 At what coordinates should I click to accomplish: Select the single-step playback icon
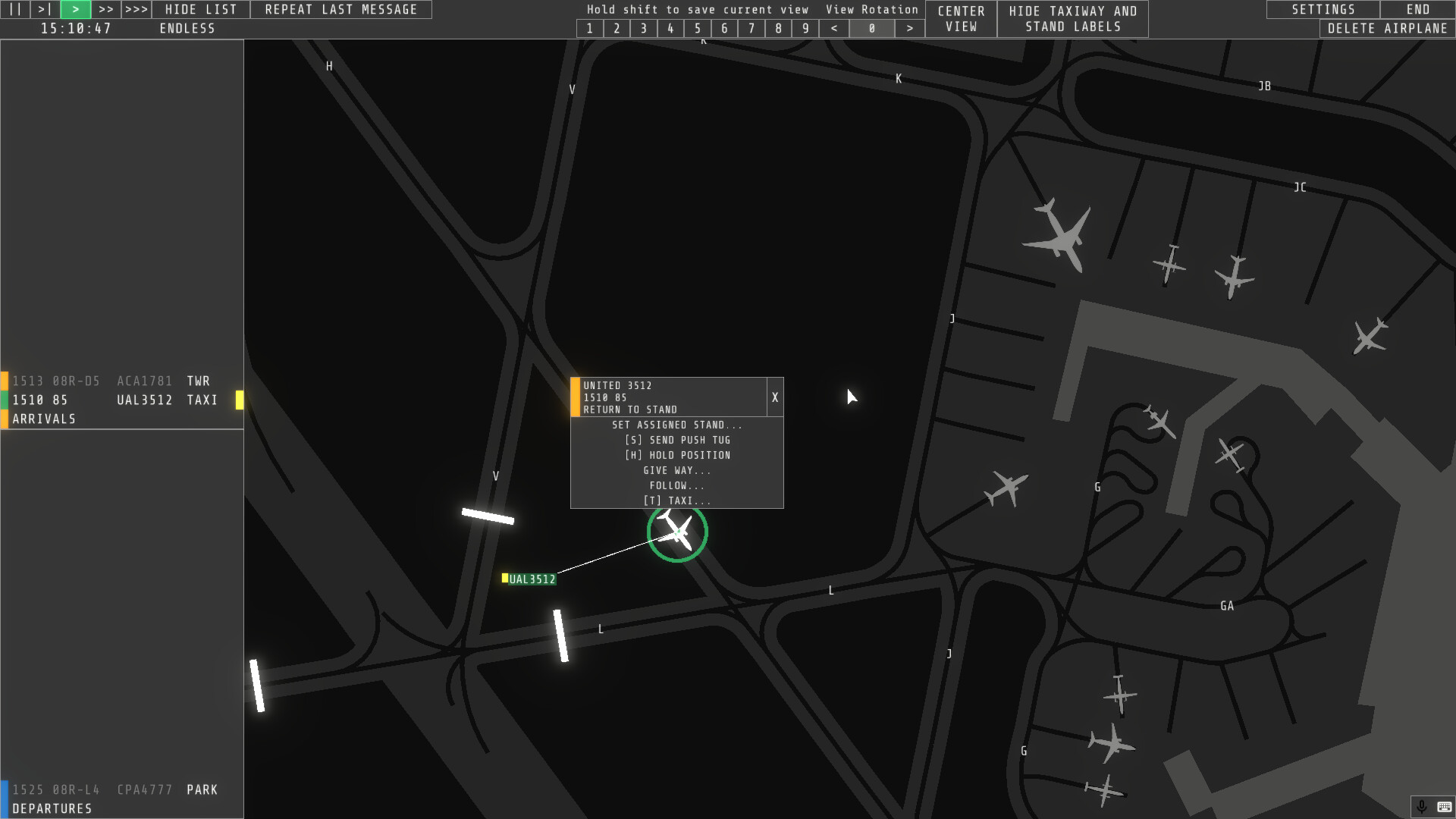pos(45,9)
